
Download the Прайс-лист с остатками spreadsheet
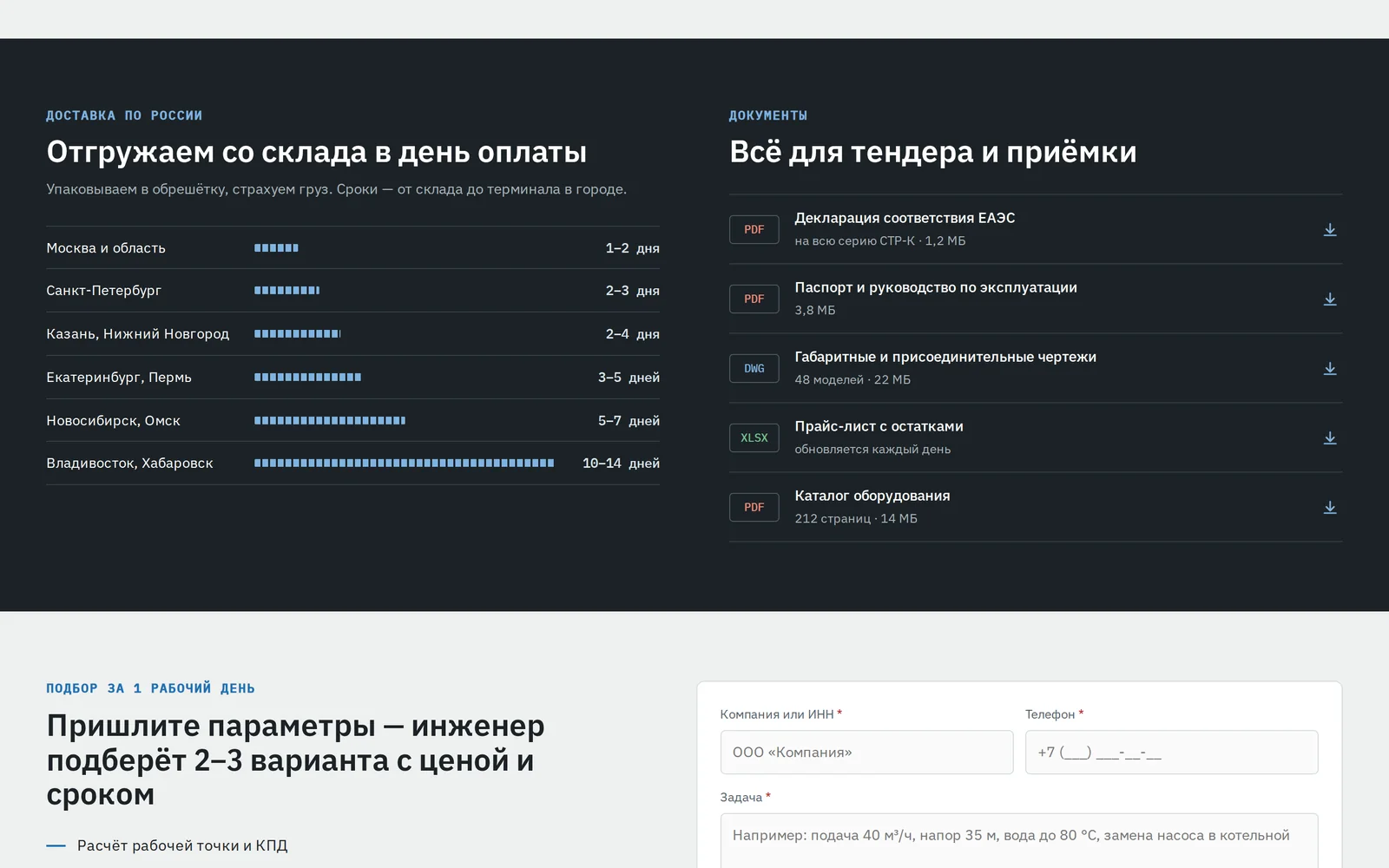coord(1329,438)
